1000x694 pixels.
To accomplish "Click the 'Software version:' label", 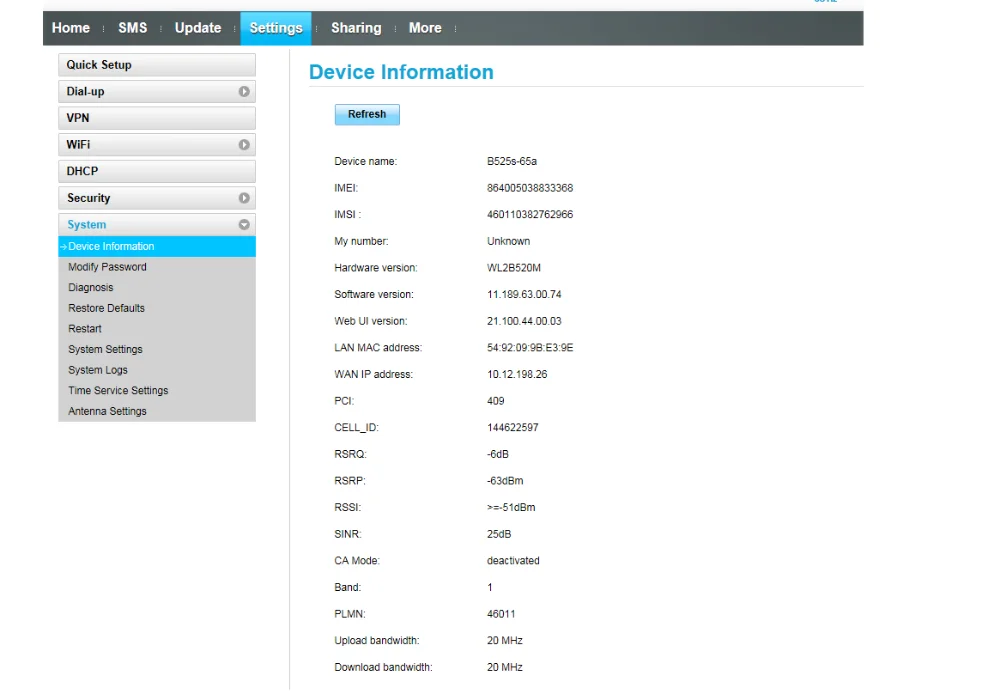I will pyautogui.click(x=374, y=295).
